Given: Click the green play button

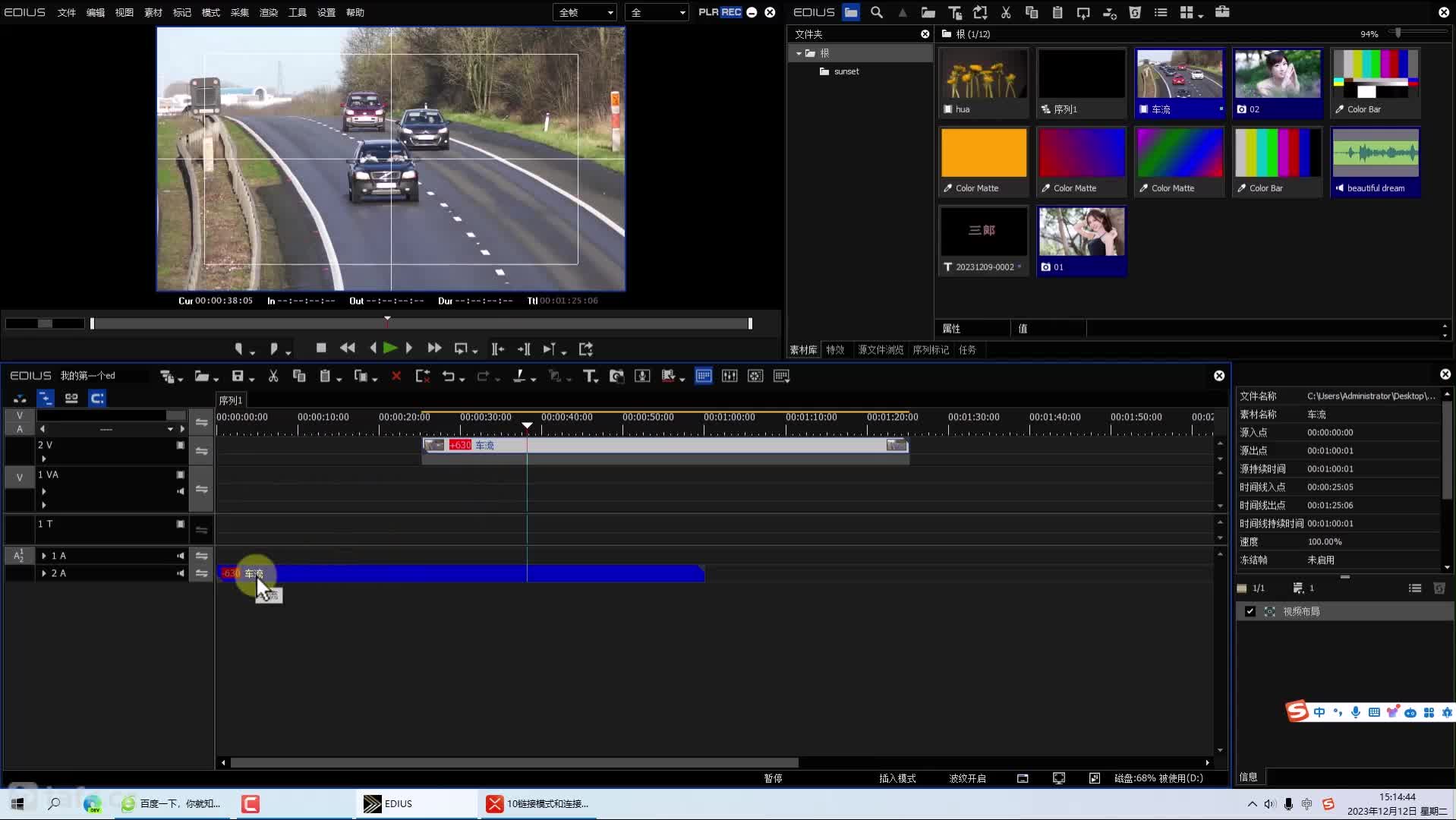Looking at the screenshot, I should click(x=390, y=348).
